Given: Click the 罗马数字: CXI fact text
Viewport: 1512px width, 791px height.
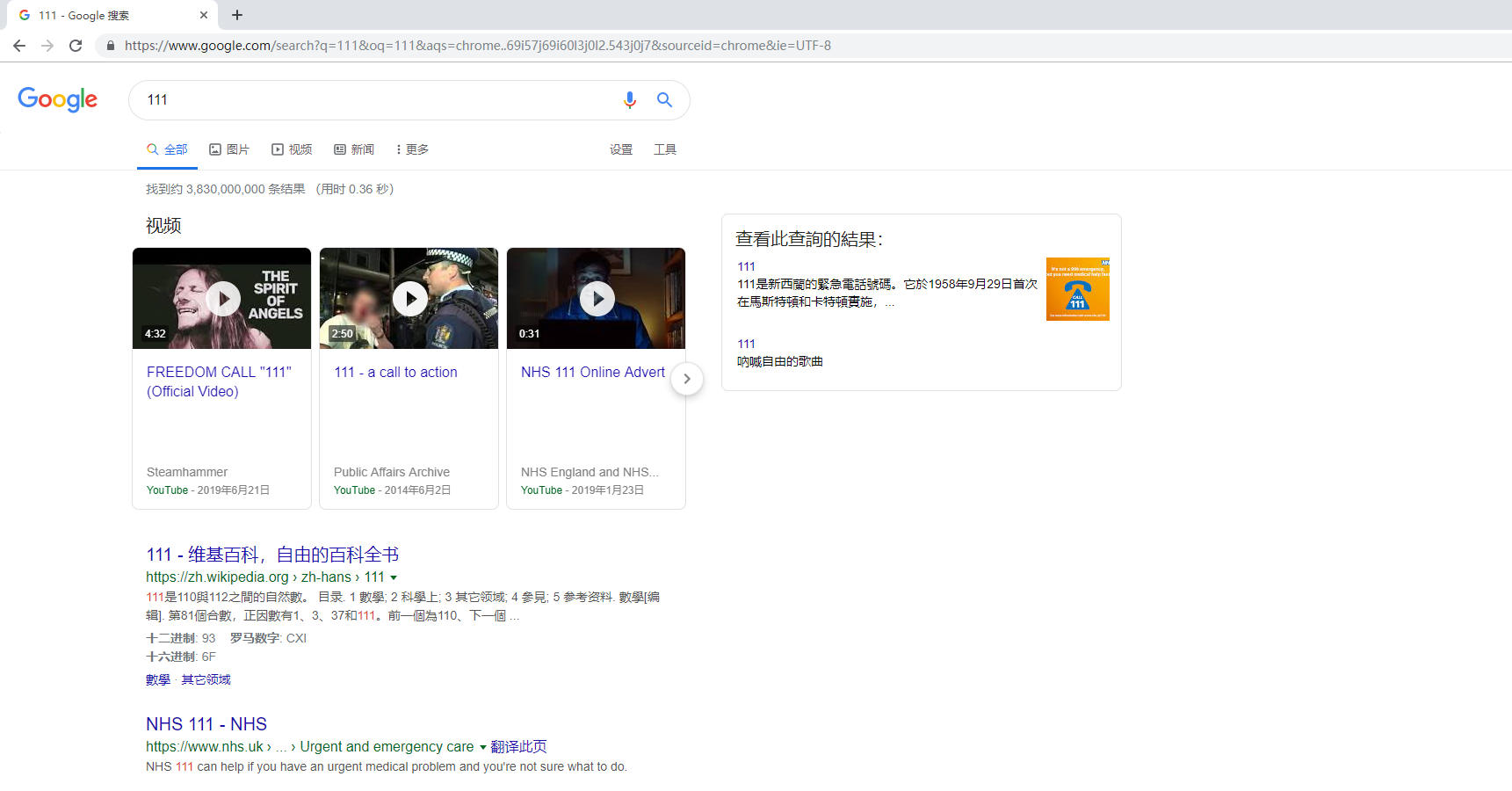Looking at the screenshot, I should pyautogui.click(x=268, y=638).
